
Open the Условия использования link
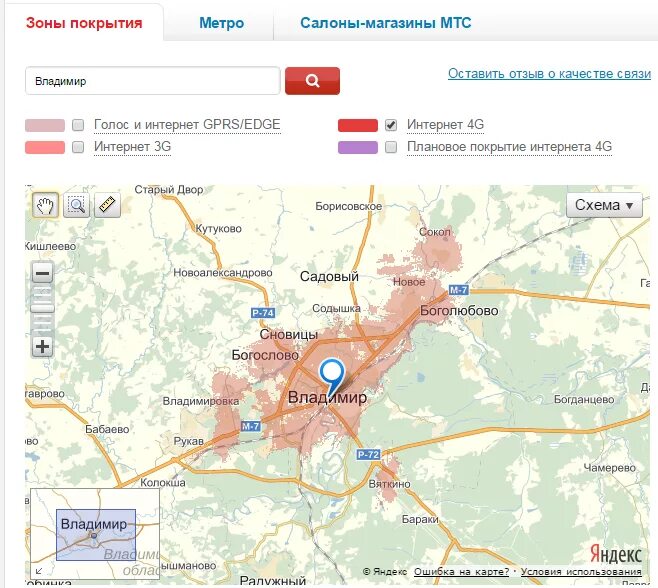tap(581, 572)
